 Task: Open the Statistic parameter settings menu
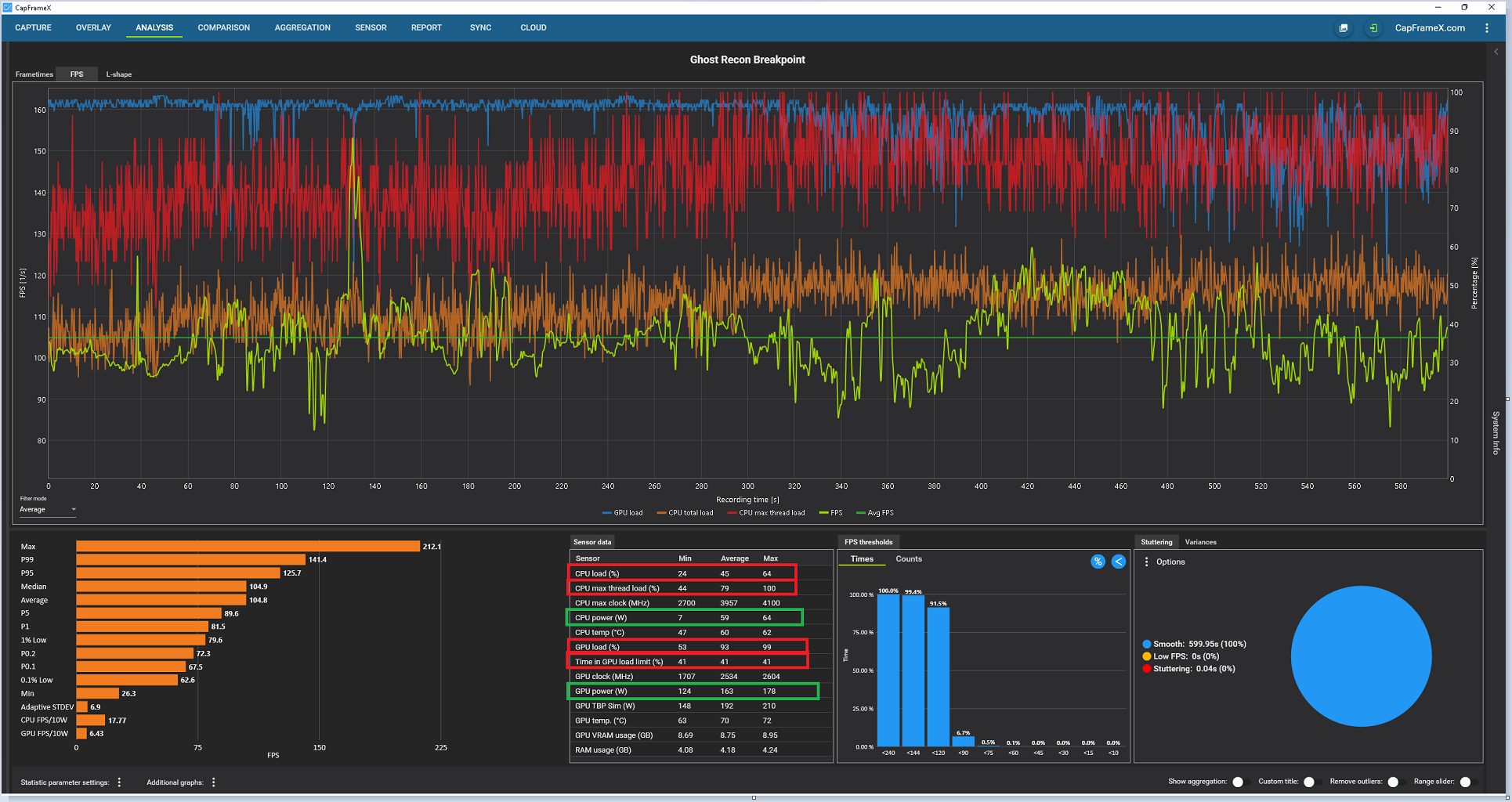coord(119,782)
